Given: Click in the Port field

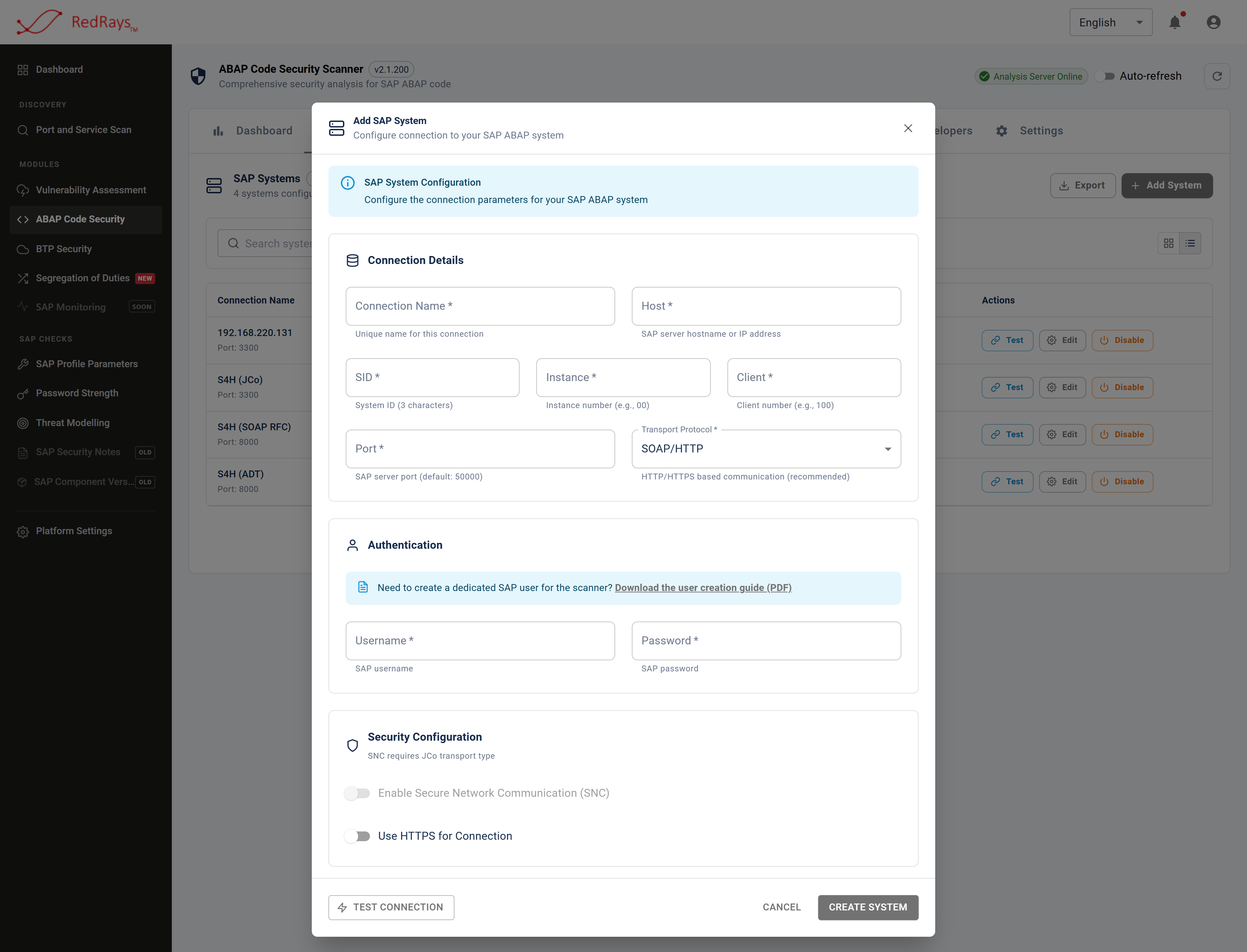Looking at the screenshot, I should (x=480, y=449).
